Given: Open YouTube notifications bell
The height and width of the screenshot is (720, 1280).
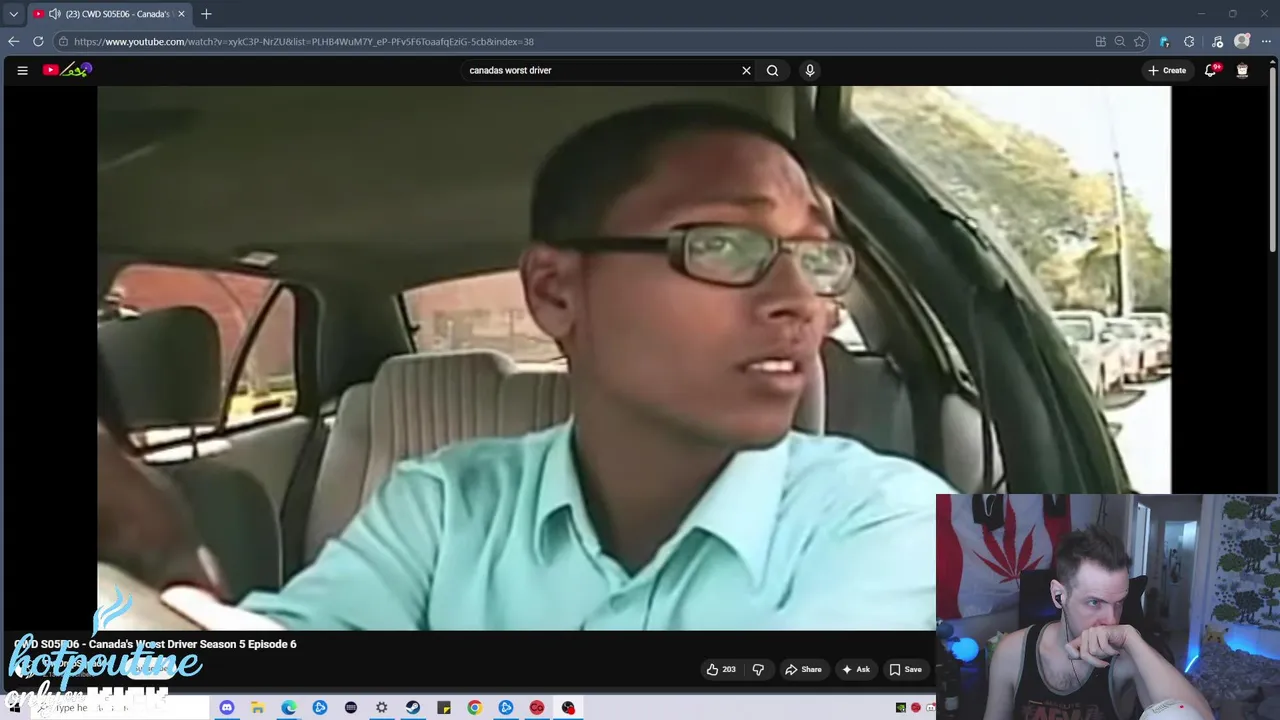Looking at the screenshot, I should [1211, 70].
